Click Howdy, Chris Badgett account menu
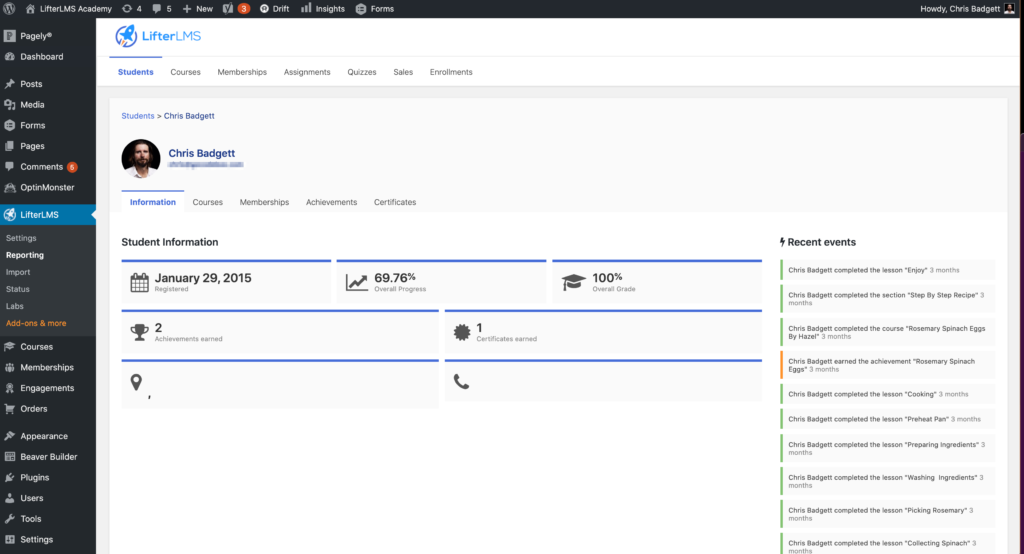This screenshot has height=554, width=1024. point(967,8)
